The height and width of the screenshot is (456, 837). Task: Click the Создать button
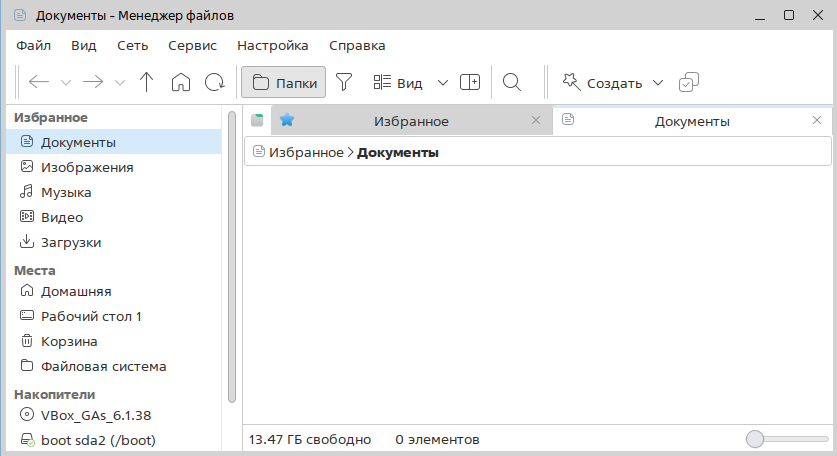coord(602,82)
